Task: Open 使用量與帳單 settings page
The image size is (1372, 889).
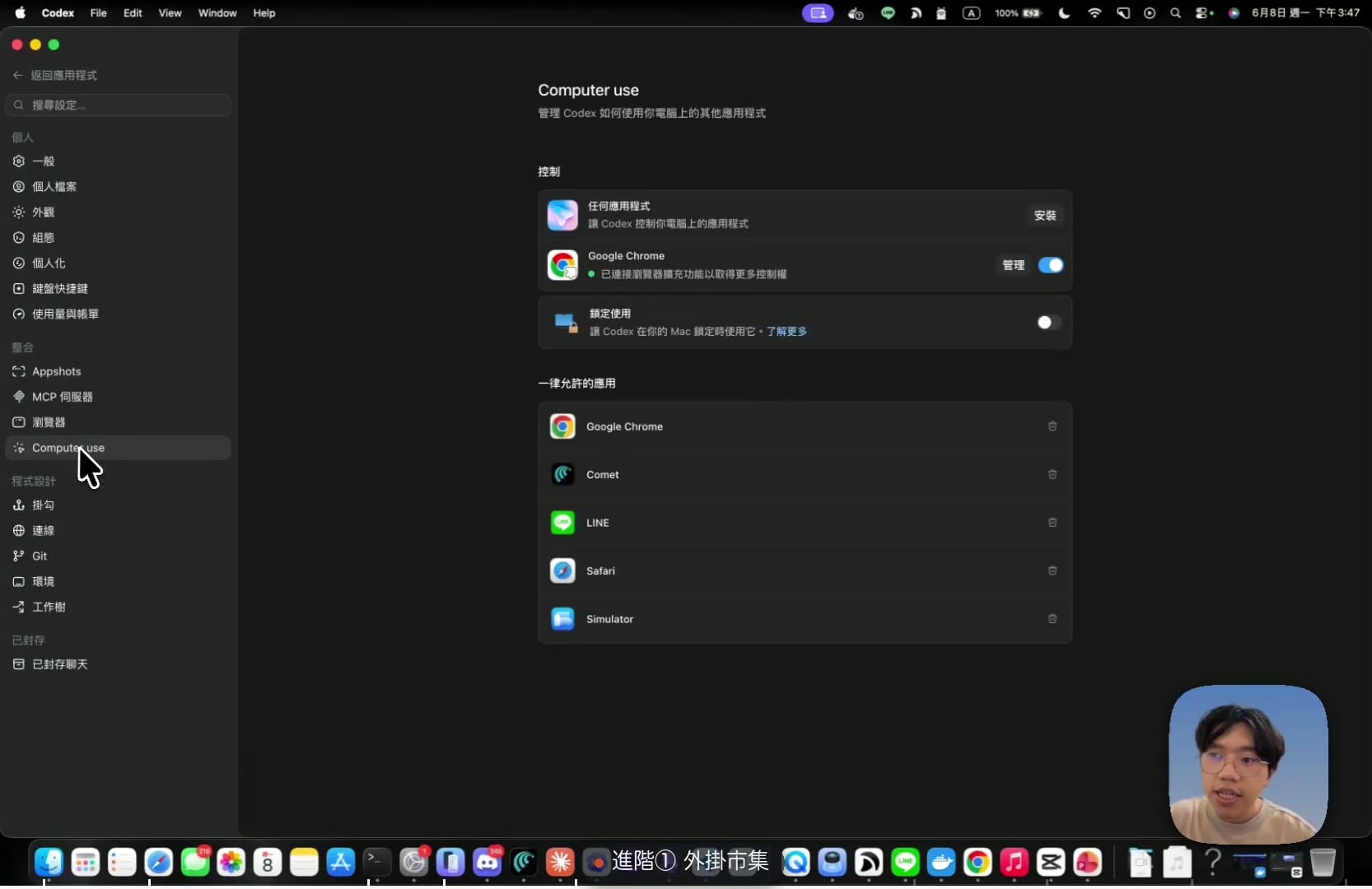Action: coord(119,314)
